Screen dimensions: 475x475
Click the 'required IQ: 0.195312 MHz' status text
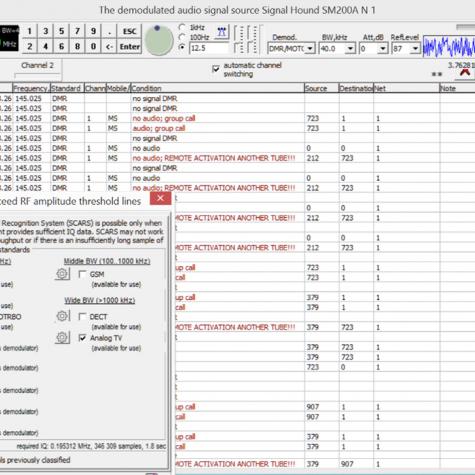[x=91, y=446]
